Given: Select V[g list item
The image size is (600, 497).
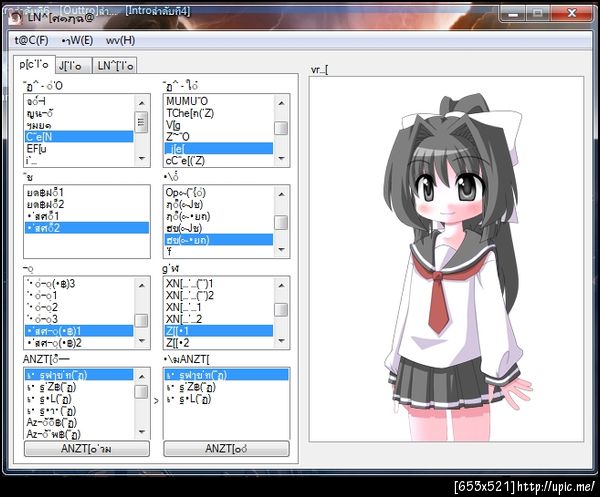Looking at the screenshot, I should [x=219, y=125].
